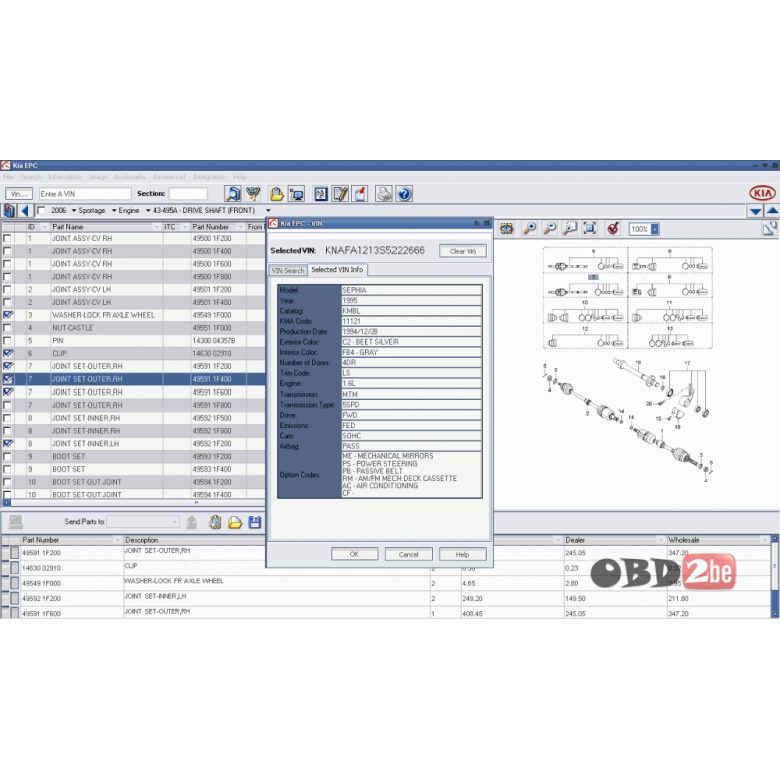Click the pinned note bookmark icon
Image resolution: width=780 pixels, height=780 pixels.
pos(360,194)
